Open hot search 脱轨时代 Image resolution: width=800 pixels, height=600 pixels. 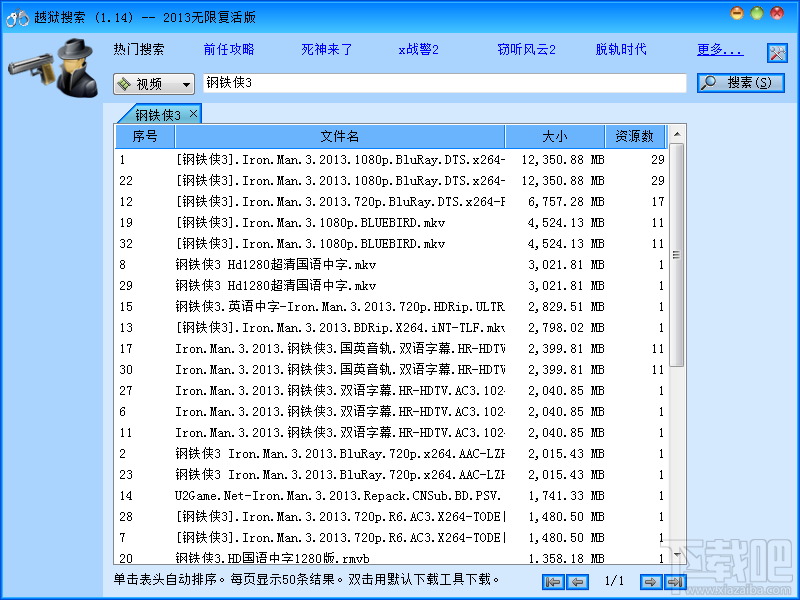pos(621,49)
